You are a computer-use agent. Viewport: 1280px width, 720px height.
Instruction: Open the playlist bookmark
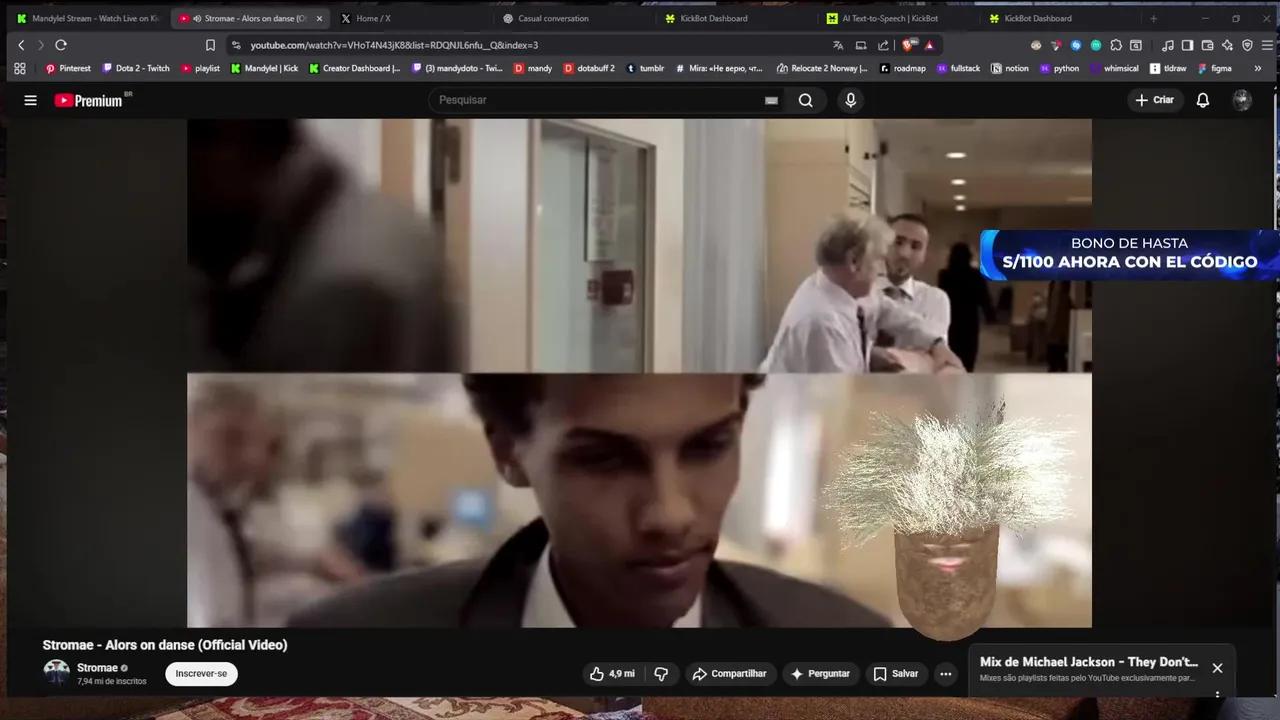(x=200, y=68)
